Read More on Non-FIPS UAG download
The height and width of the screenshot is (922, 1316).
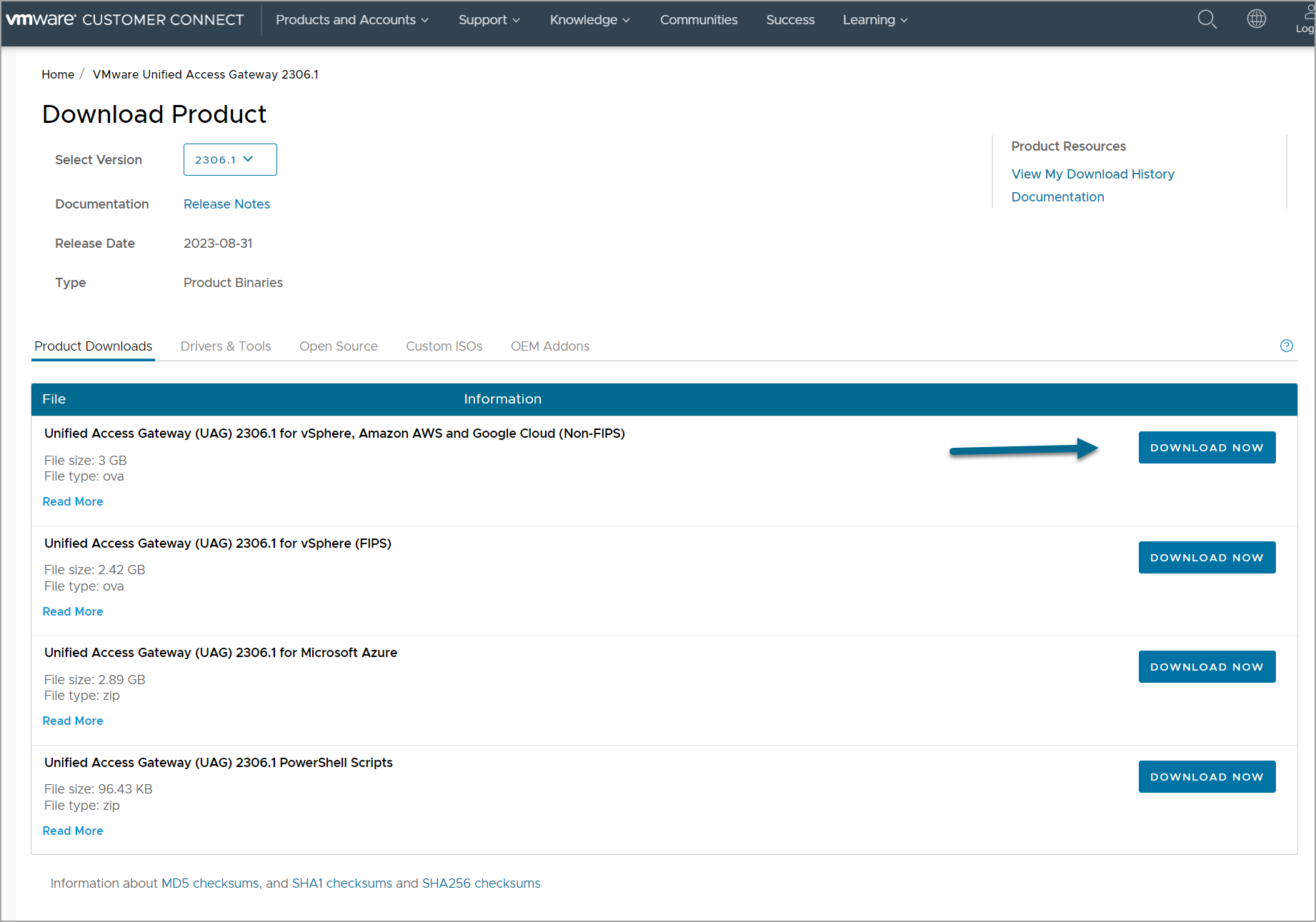73,502
